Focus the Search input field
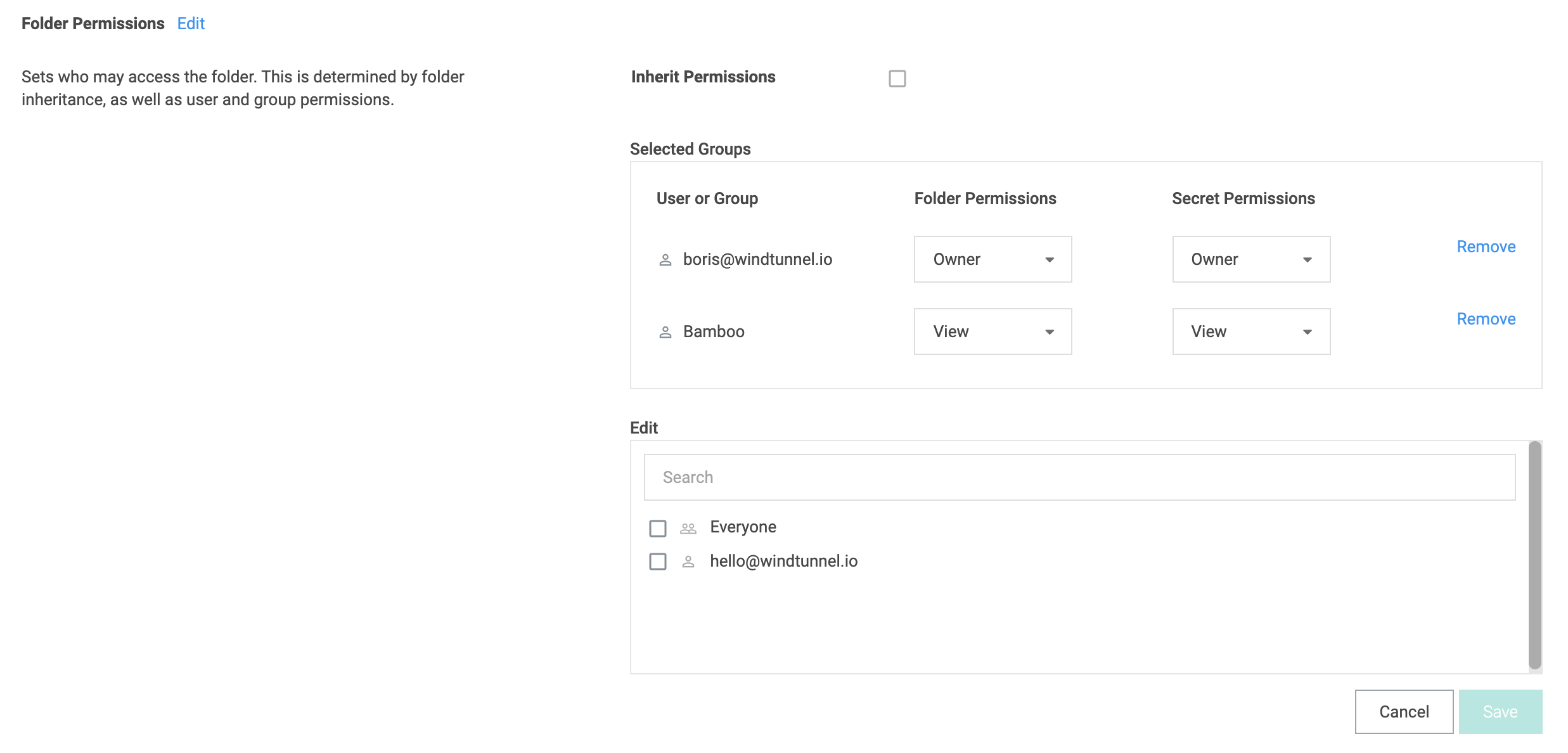 click(x=1079, y=477)
